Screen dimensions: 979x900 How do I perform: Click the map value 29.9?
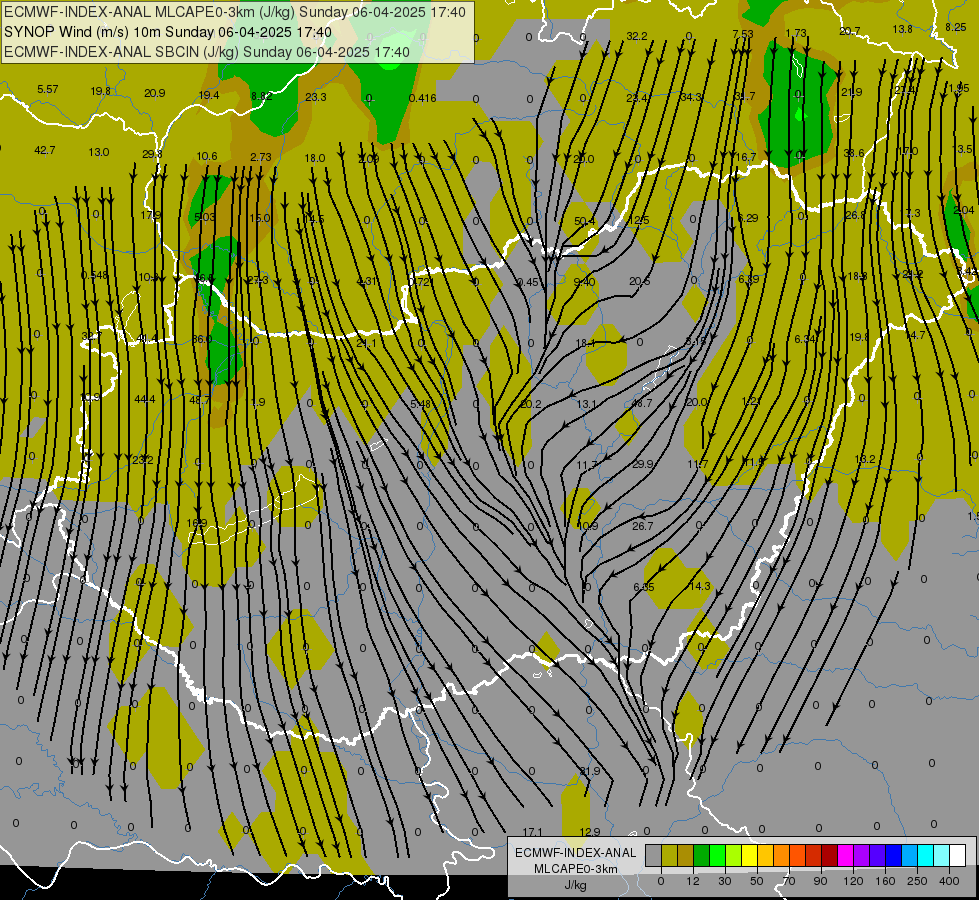643,464
